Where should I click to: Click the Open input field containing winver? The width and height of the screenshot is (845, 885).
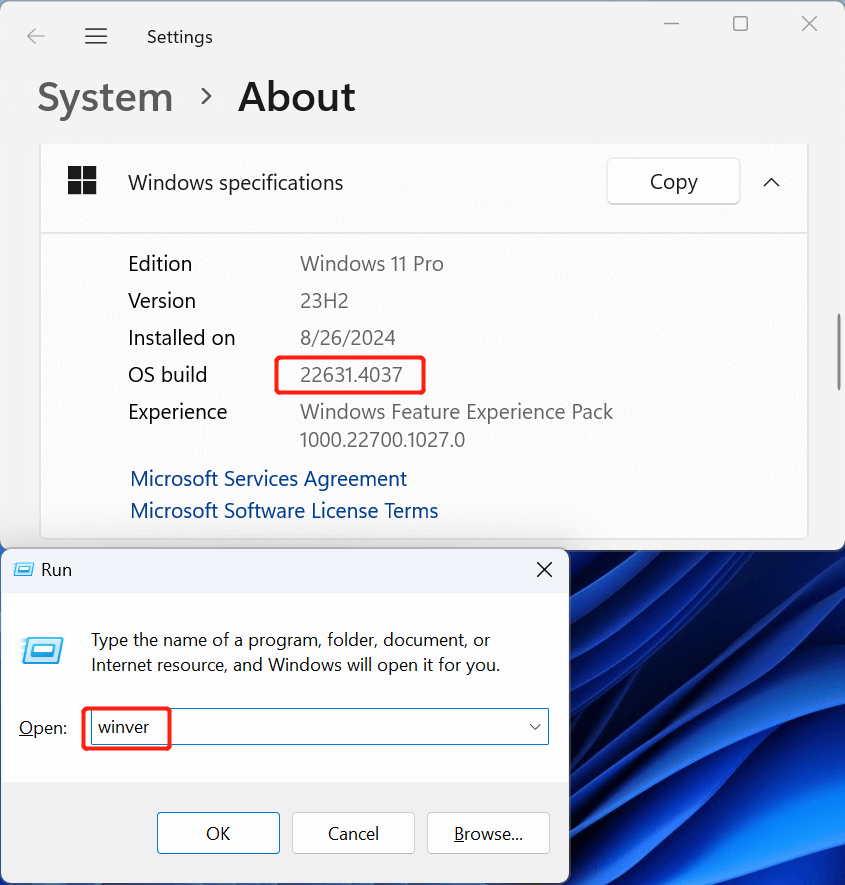[x=319, y=726]
